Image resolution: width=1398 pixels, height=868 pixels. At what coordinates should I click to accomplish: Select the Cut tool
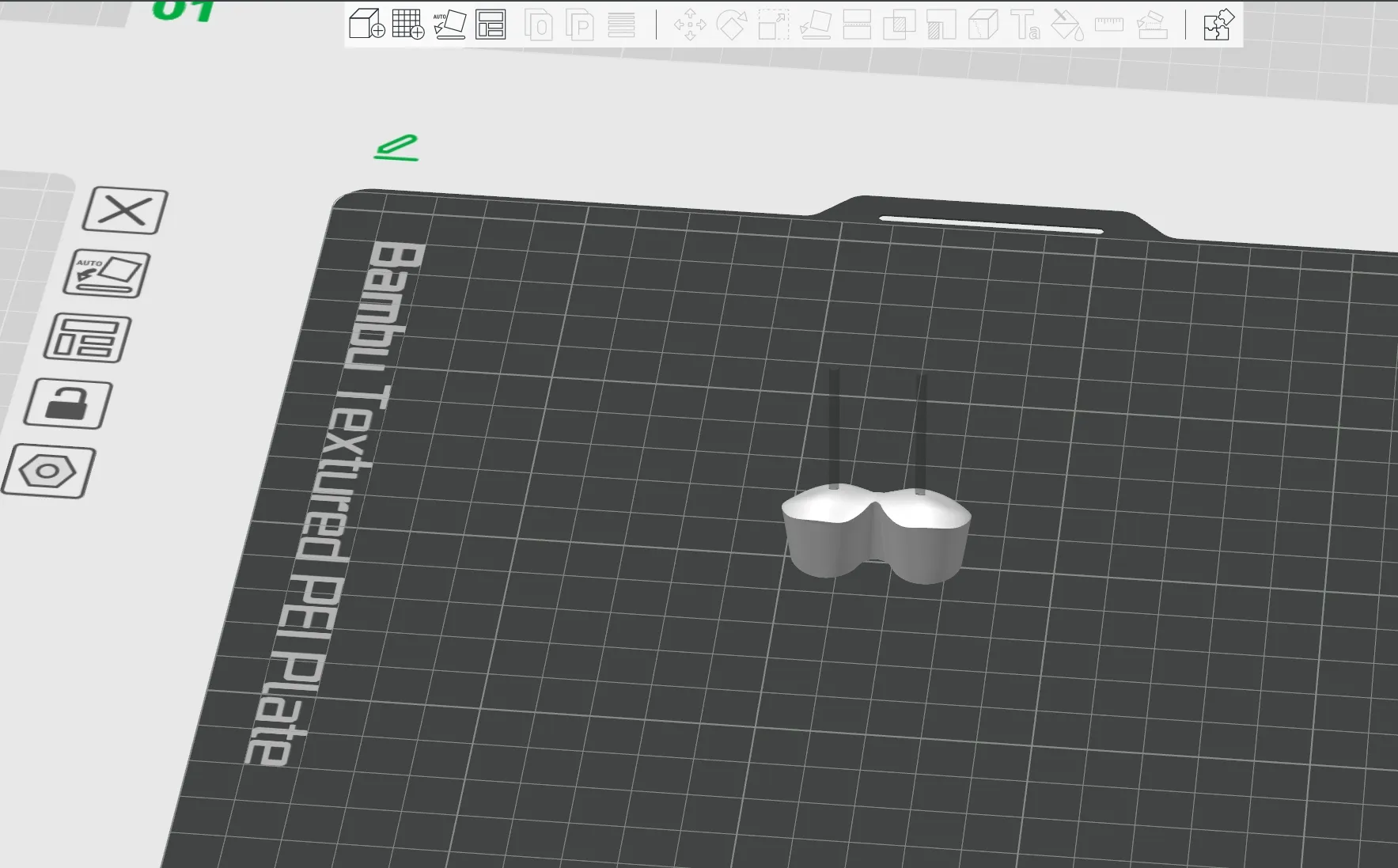857,25
